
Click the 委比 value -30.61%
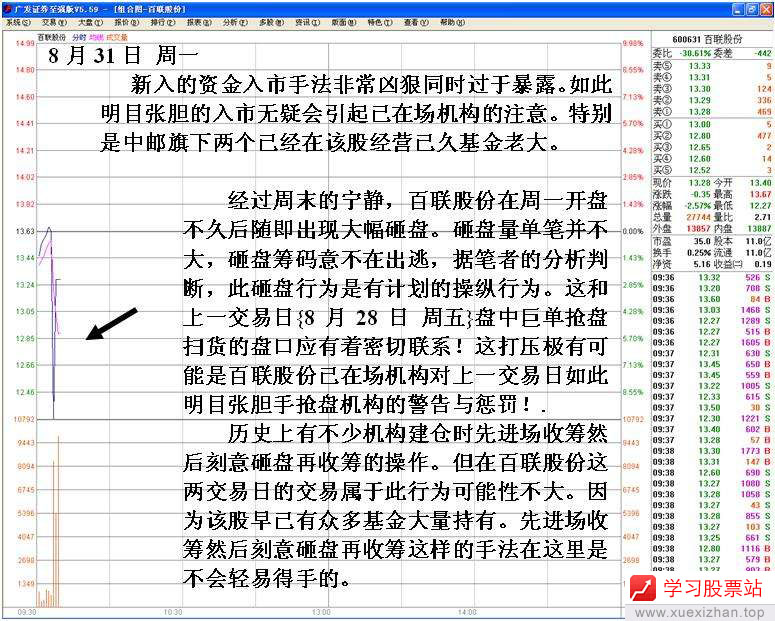(695, 53)
